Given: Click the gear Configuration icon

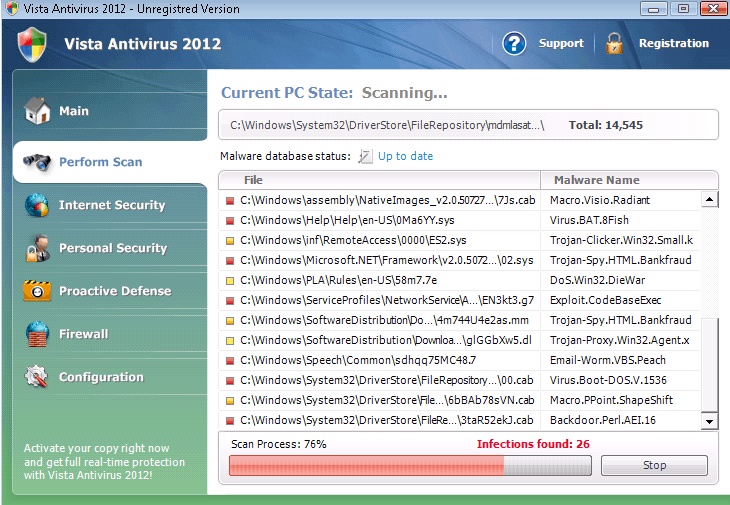Looking at the screenshot, I should pos(37,377).
